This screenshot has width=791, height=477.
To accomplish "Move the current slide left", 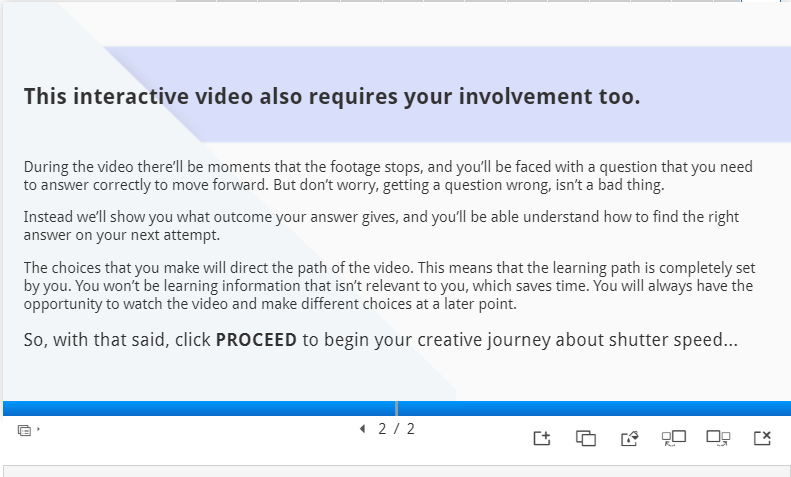I will point(674,438).
